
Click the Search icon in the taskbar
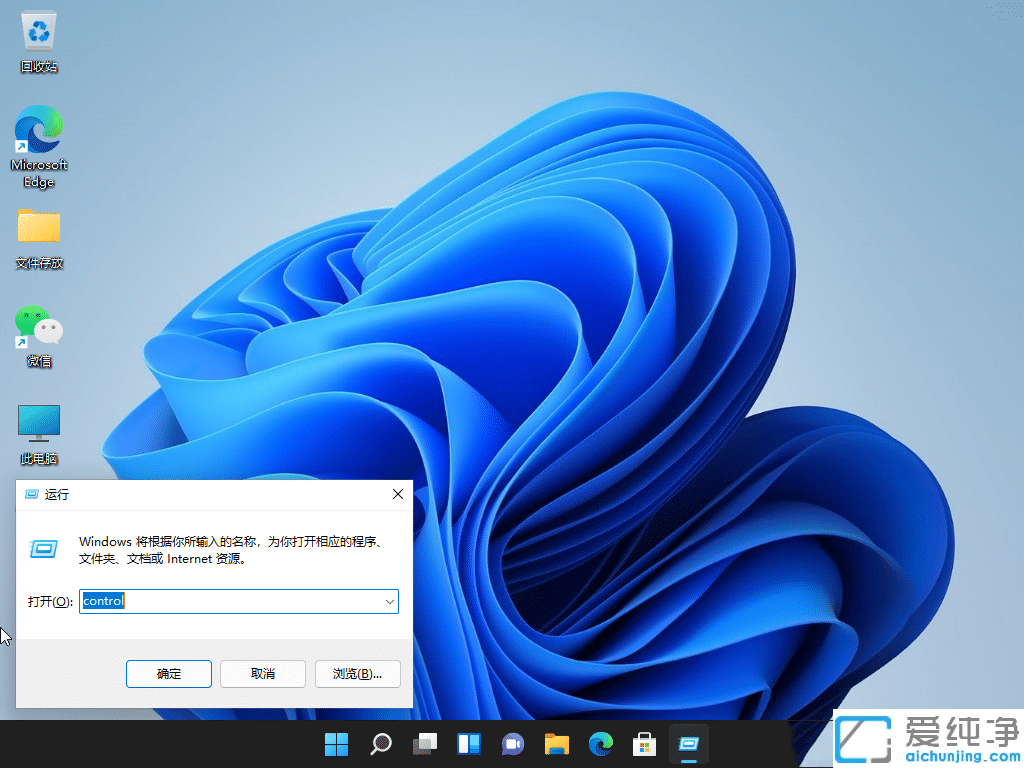coord(380,744)
